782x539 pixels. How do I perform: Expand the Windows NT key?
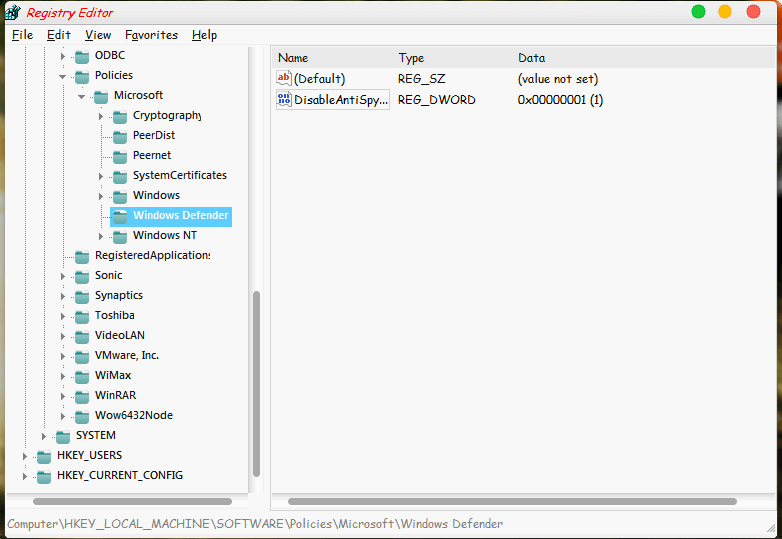pos(101,236)
